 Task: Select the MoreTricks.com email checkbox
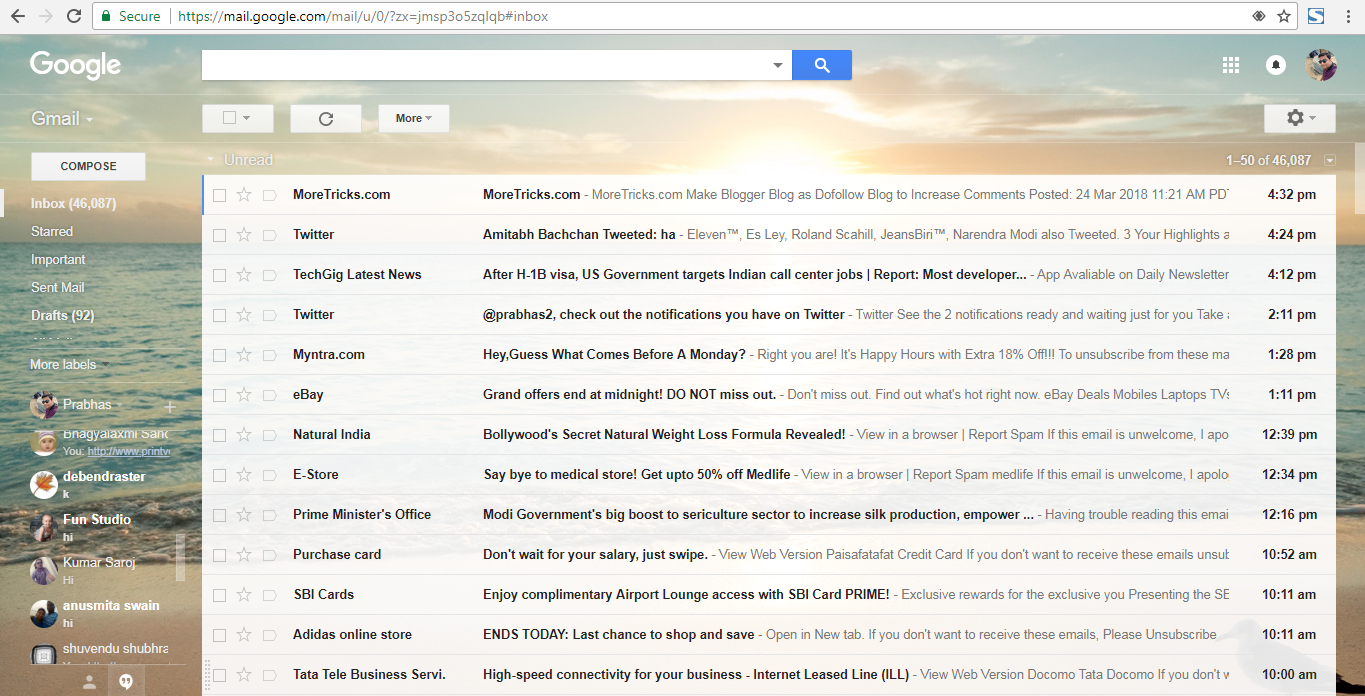tap(219, 195)
